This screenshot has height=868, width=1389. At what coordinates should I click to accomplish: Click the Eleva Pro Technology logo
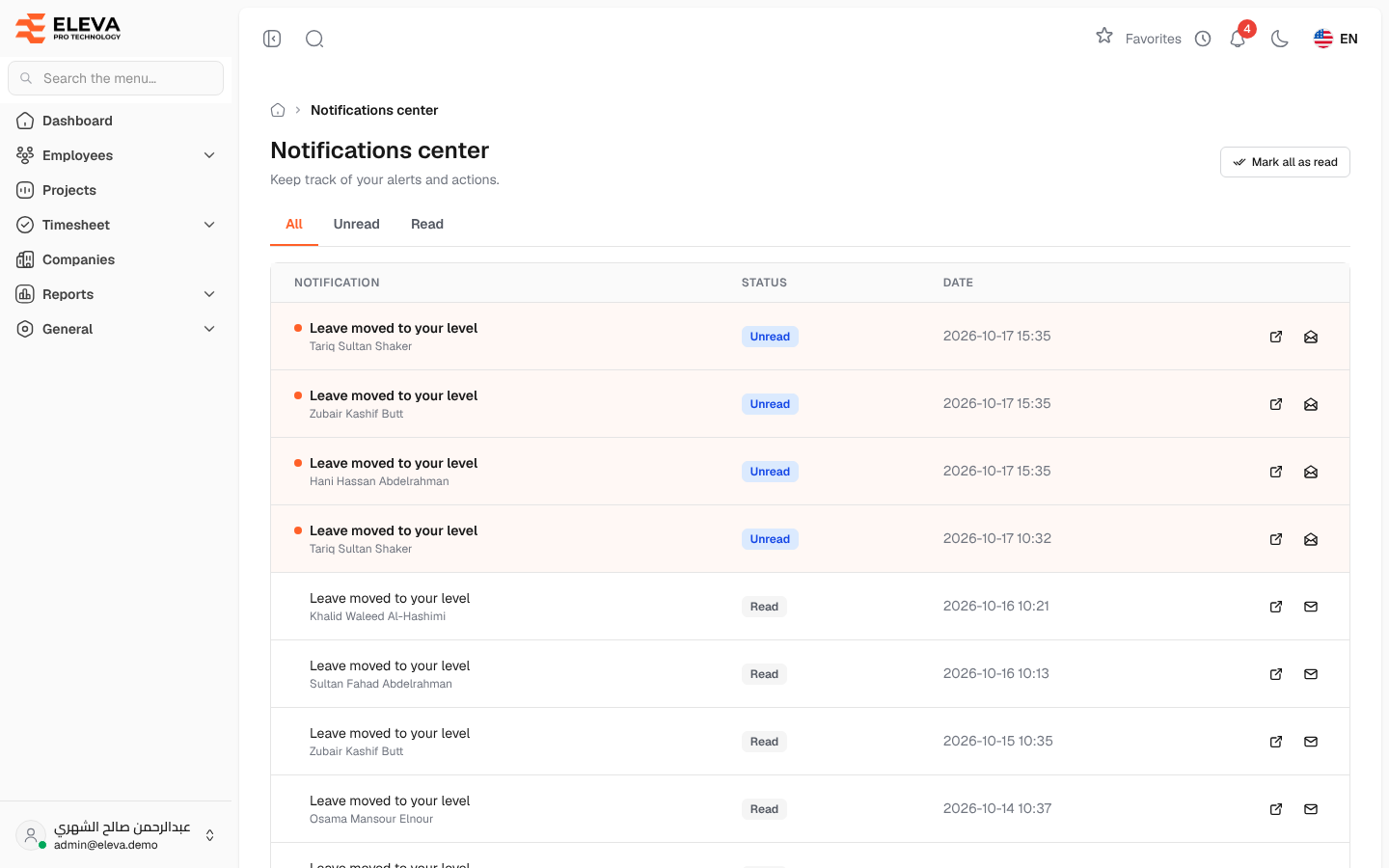[68, 28]
